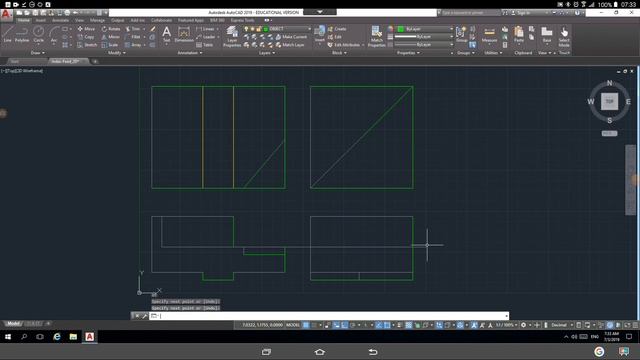The width and height of the screenshot is (640, 360).
Task: Select the Mirror tool
Action: coord(111,37)
